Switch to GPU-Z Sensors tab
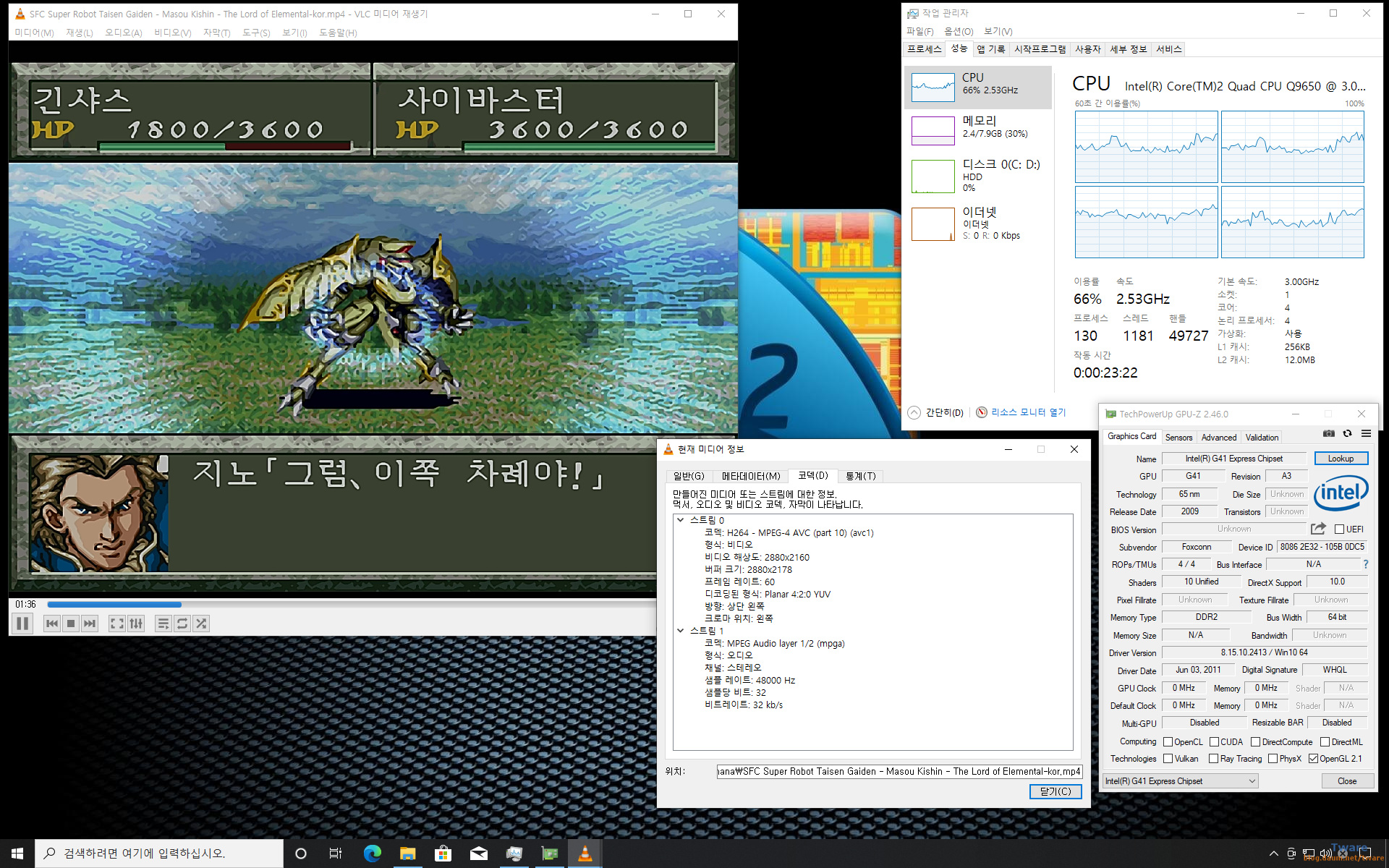This screenshot has width=1389, height=868. pos(1178,438)
